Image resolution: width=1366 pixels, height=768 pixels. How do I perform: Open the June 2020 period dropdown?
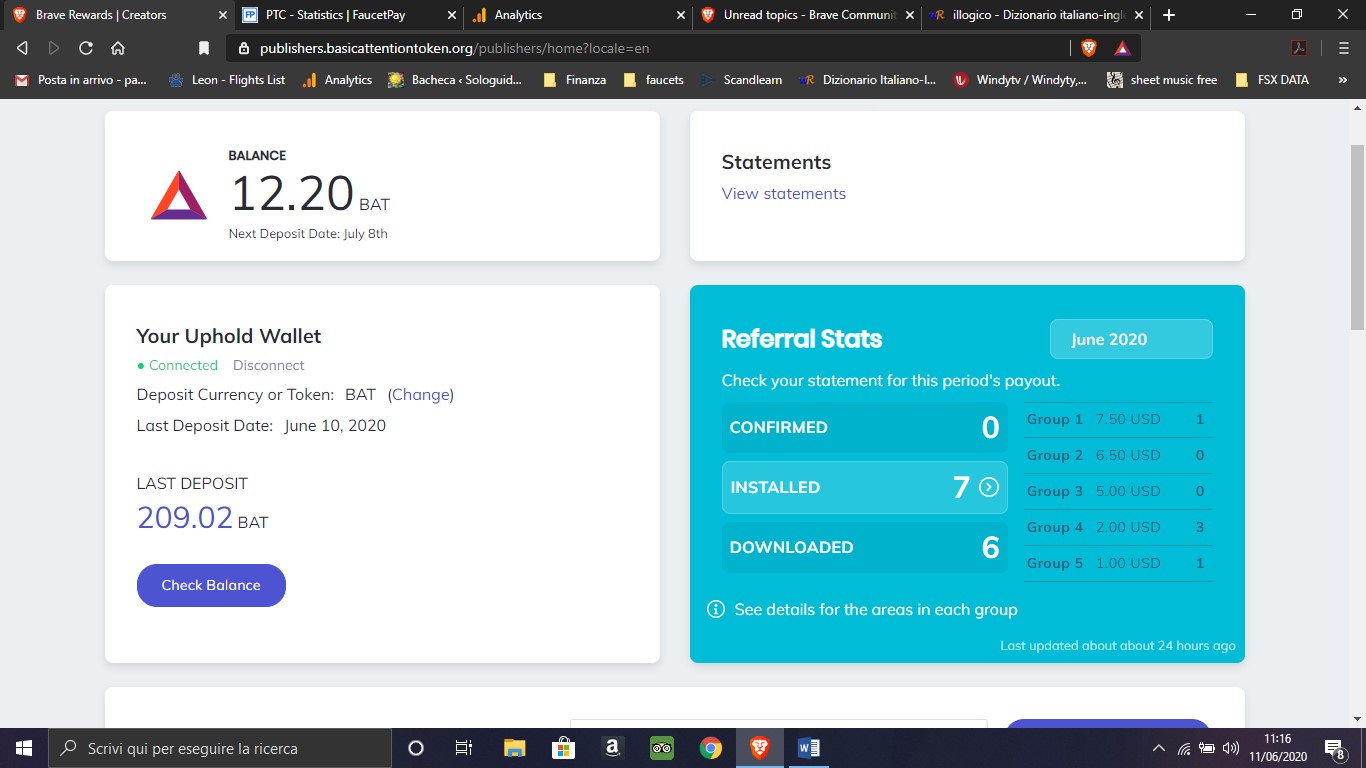[1131, 339]
